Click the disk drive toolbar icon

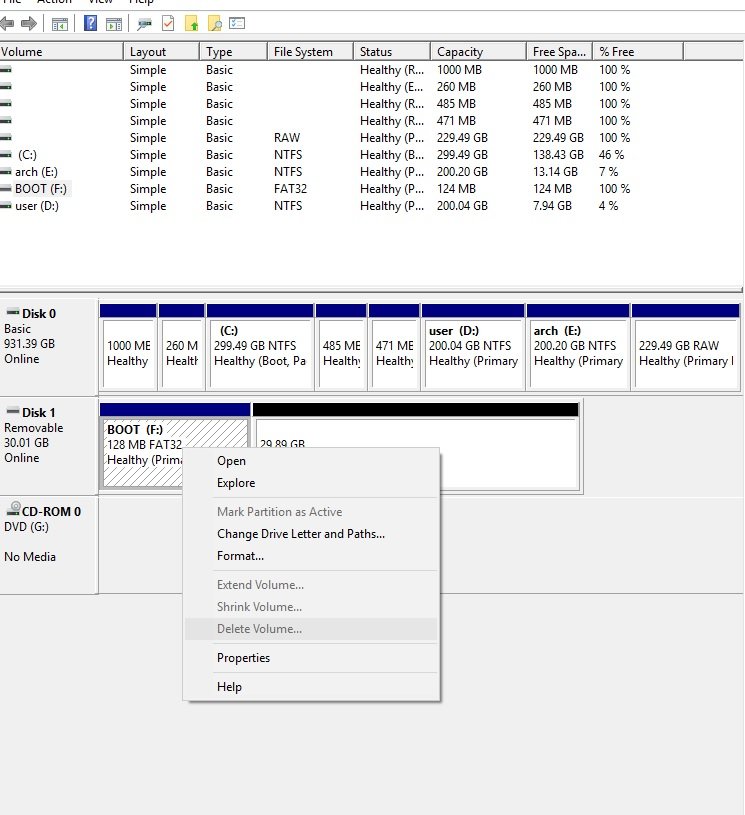pos(145,23)
